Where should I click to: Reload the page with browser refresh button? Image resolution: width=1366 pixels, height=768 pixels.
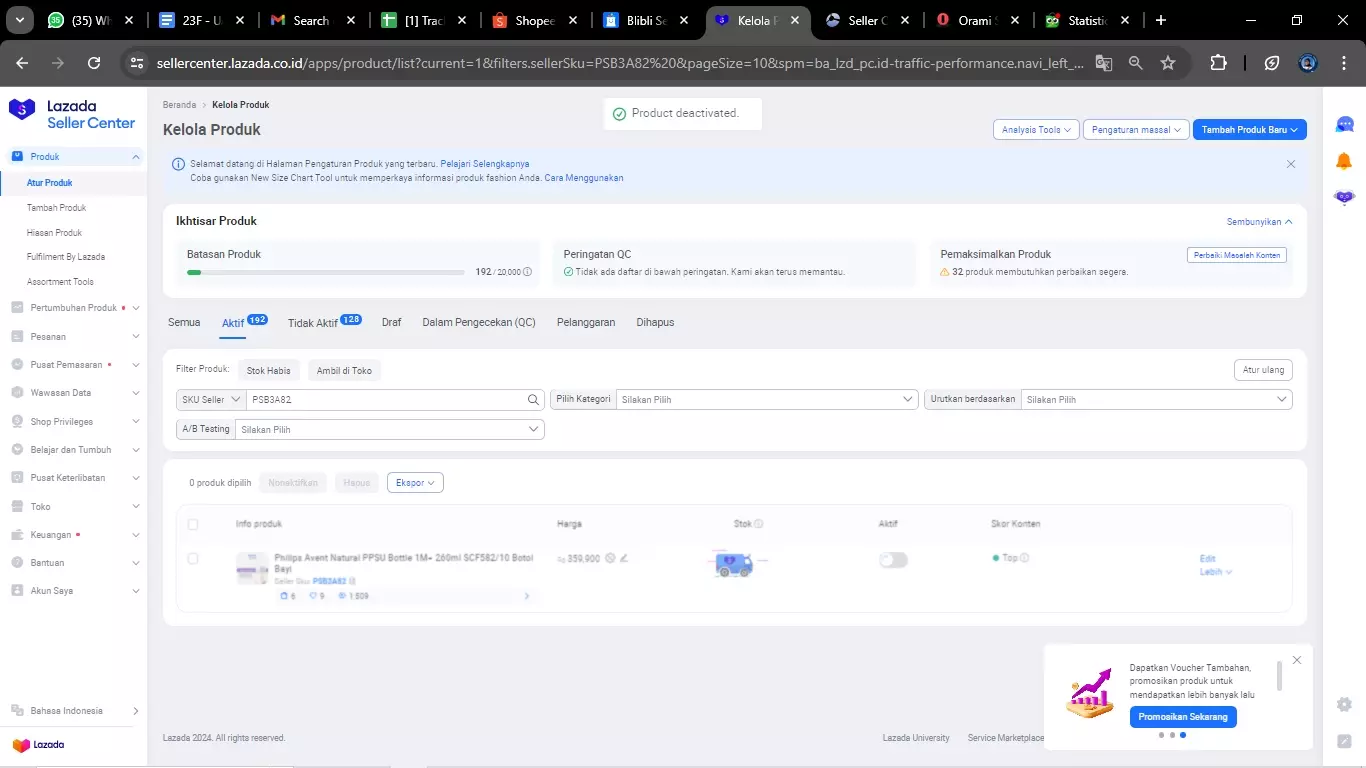tap(94, 62)
